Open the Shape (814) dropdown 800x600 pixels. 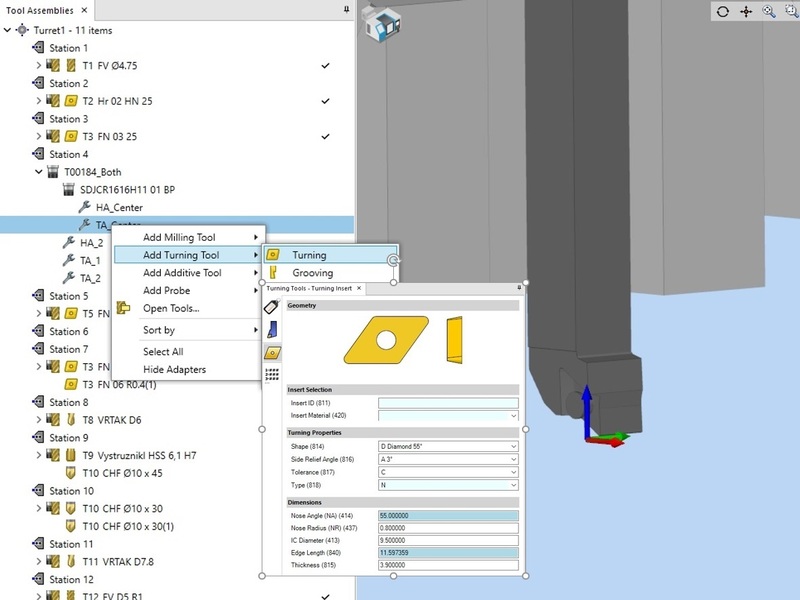(448, 446)
